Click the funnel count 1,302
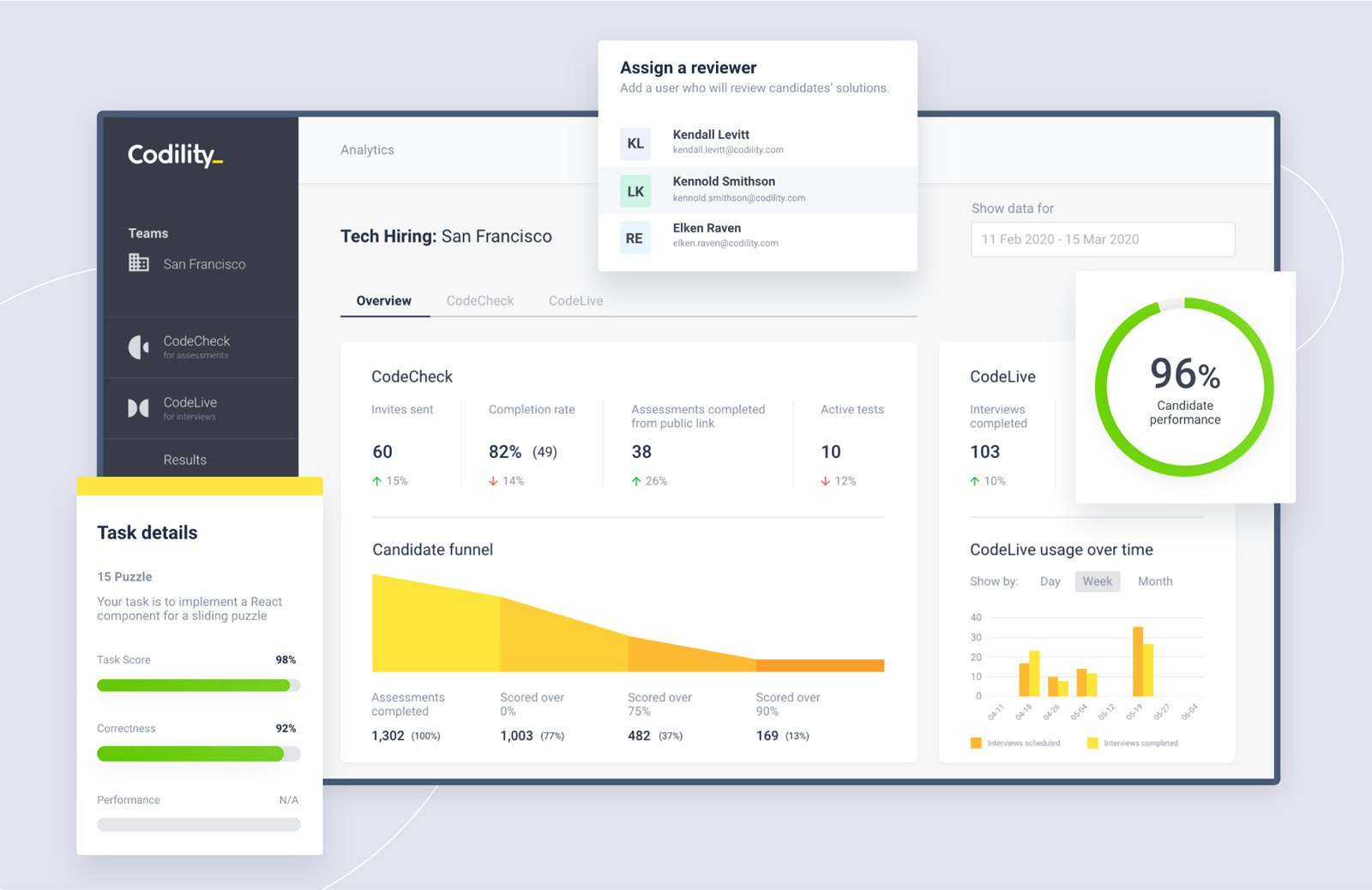 tap(388, 736)
